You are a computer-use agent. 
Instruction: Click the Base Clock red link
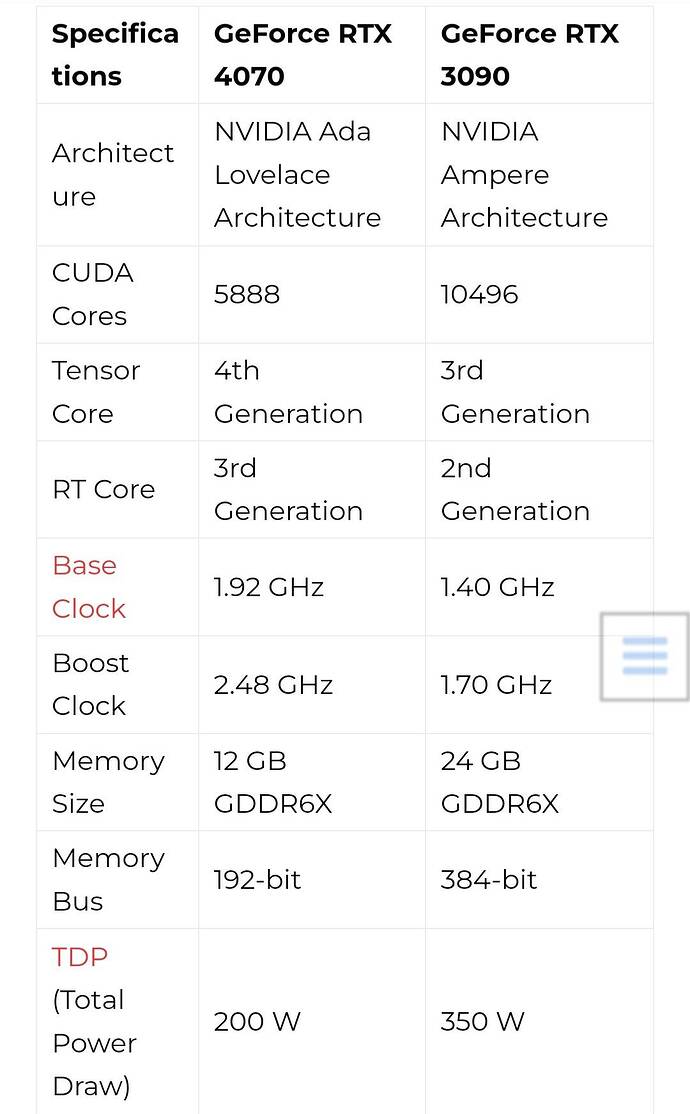(88, 586)
